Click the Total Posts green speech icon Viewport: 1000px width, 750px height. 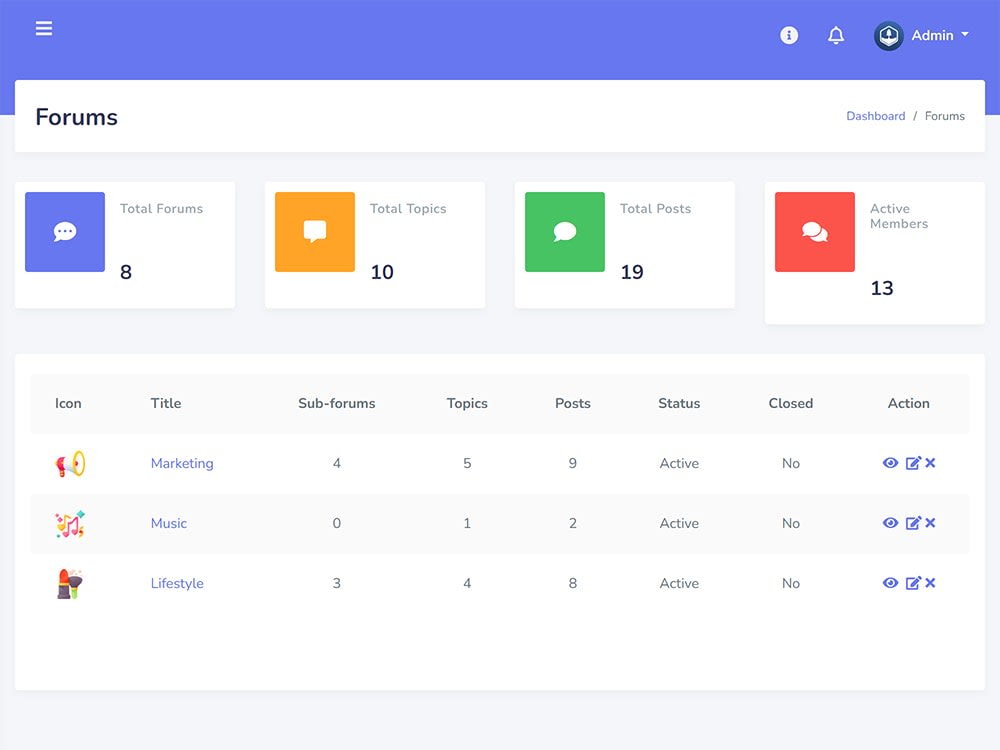coord(565,232)
